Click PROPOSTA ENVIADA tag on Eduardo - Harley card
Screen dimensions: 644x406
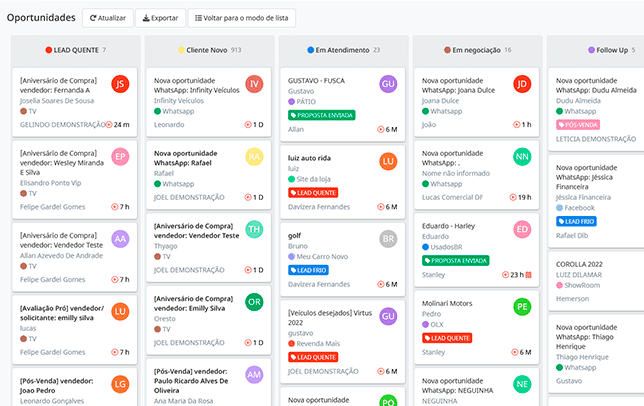coord(455,261)
